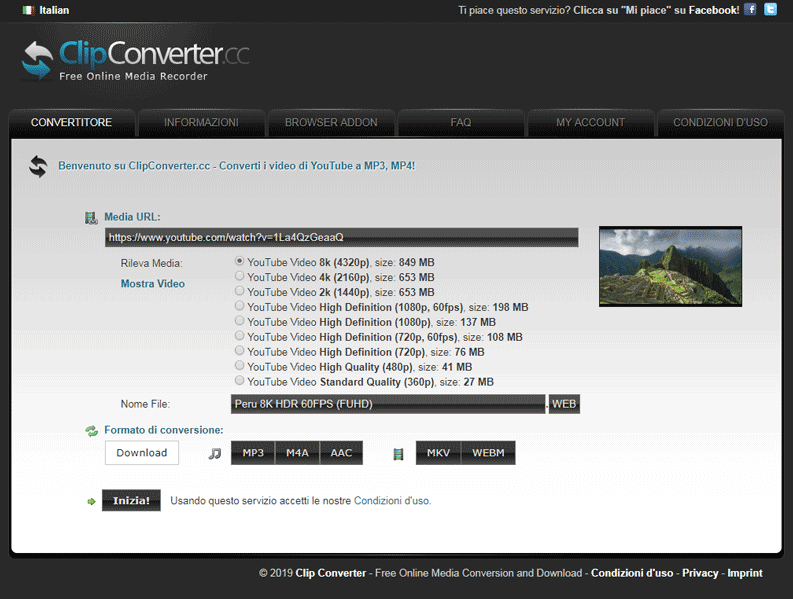This screenshot has width=793, height=599.
Task: Click the Mostra Video link
Action: click(x=153, y=284)
